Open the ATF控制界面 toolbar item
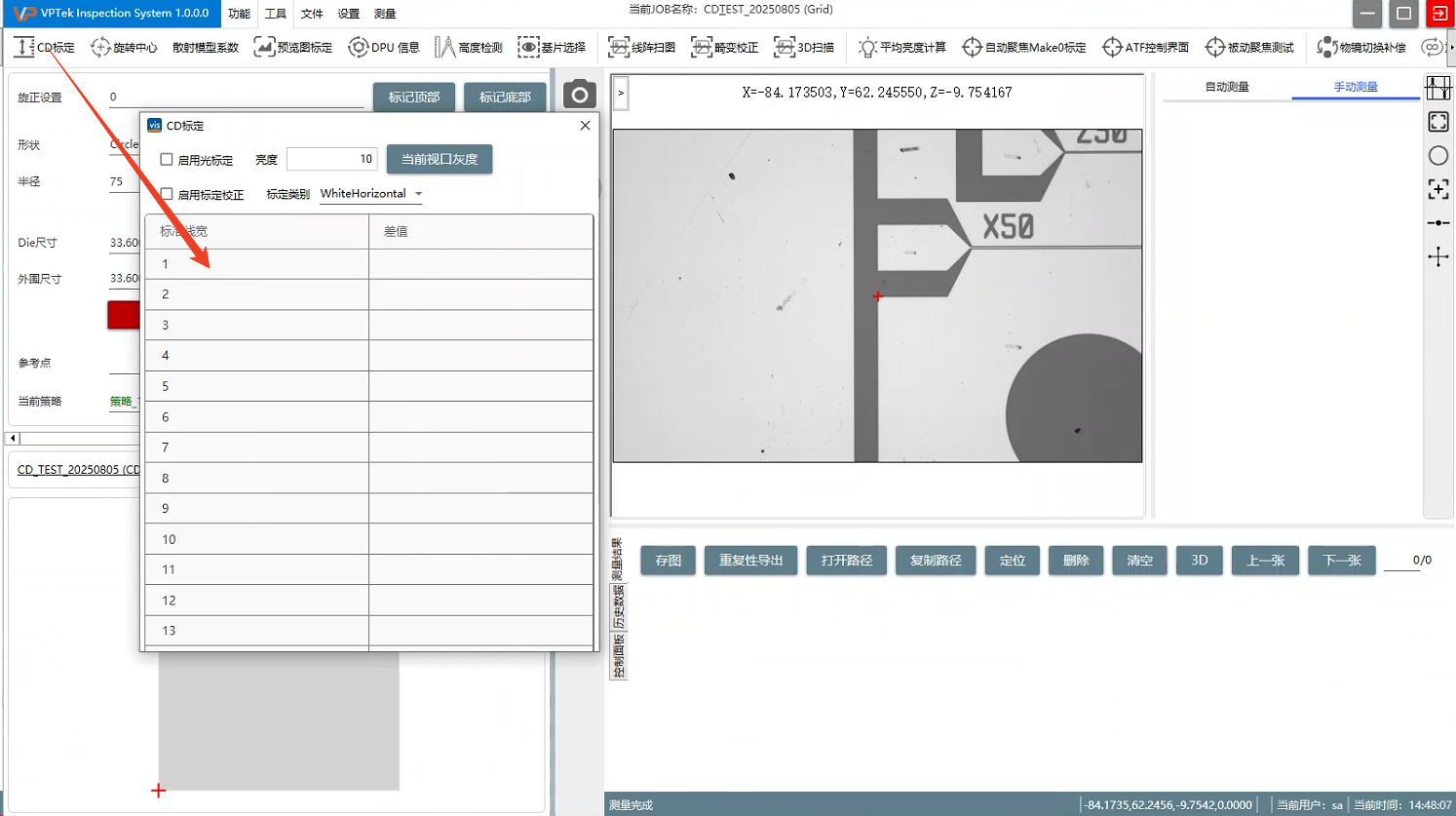The height and width of the screenshot is (816, 1456). click(x=1146, y=47)
